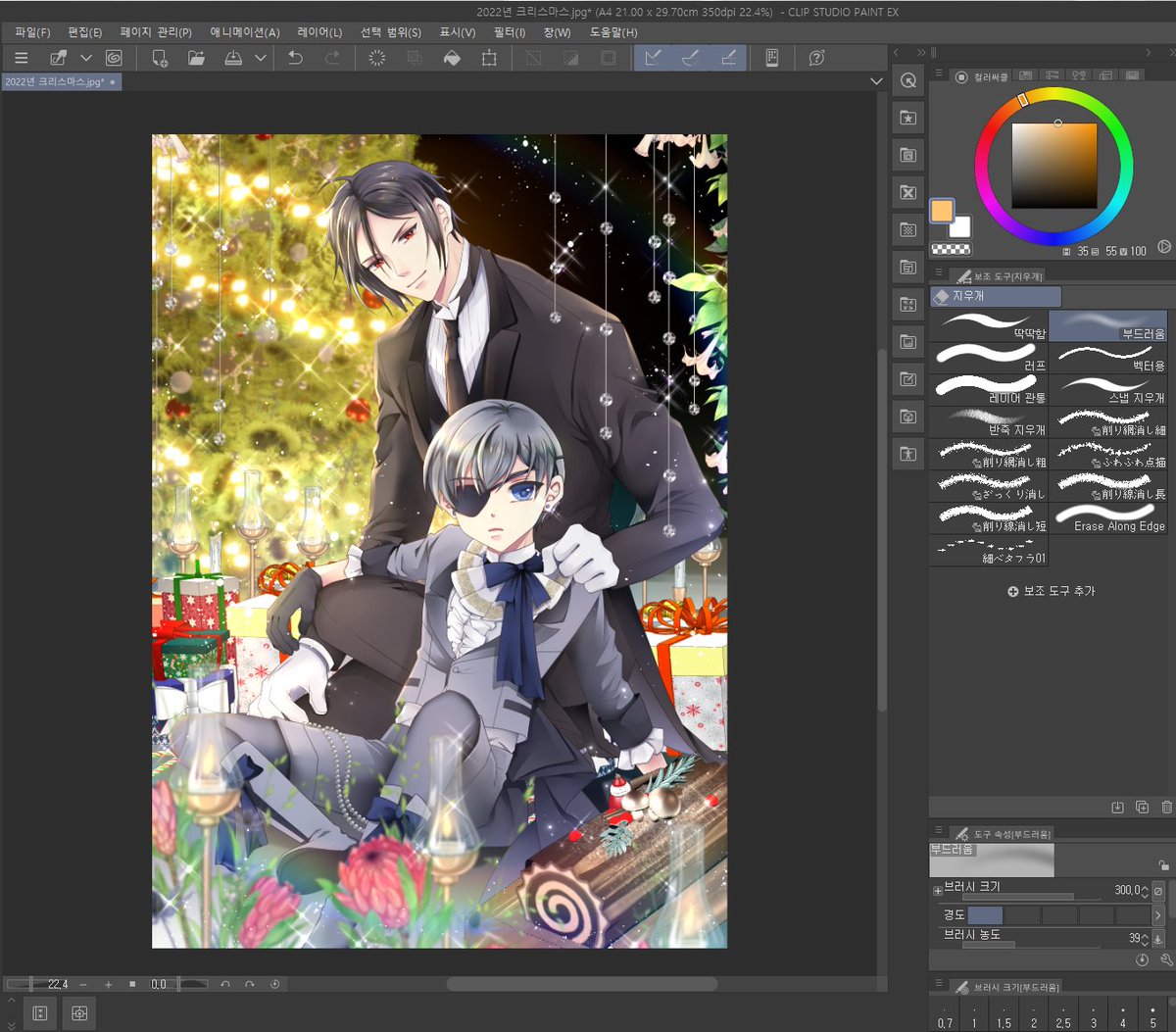Open the Color Wheel palette menu
This screenshot has width=1176, height=1032.
coord(939,74)
